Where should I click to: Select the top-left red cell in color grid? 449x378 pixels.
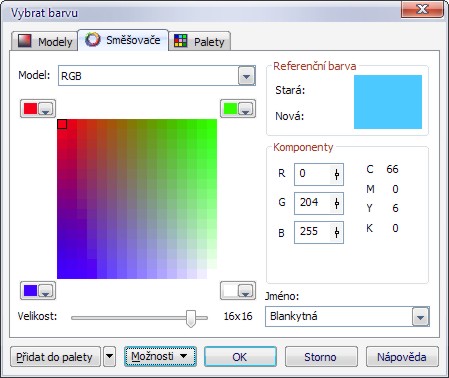point(62,124)
